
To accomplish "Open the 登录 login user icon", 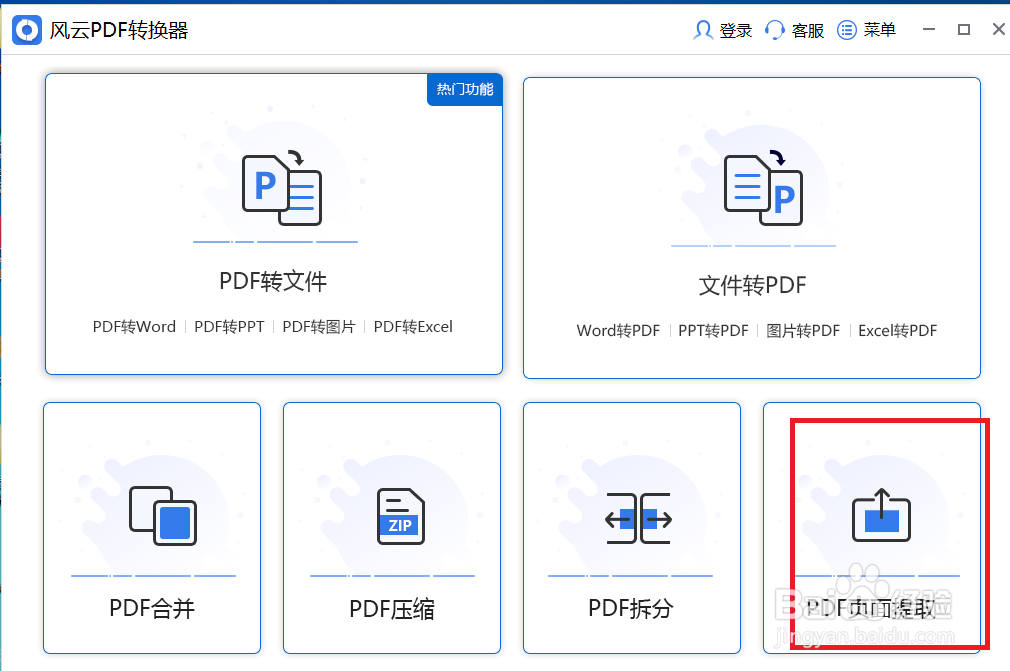I will pos(702,30).
